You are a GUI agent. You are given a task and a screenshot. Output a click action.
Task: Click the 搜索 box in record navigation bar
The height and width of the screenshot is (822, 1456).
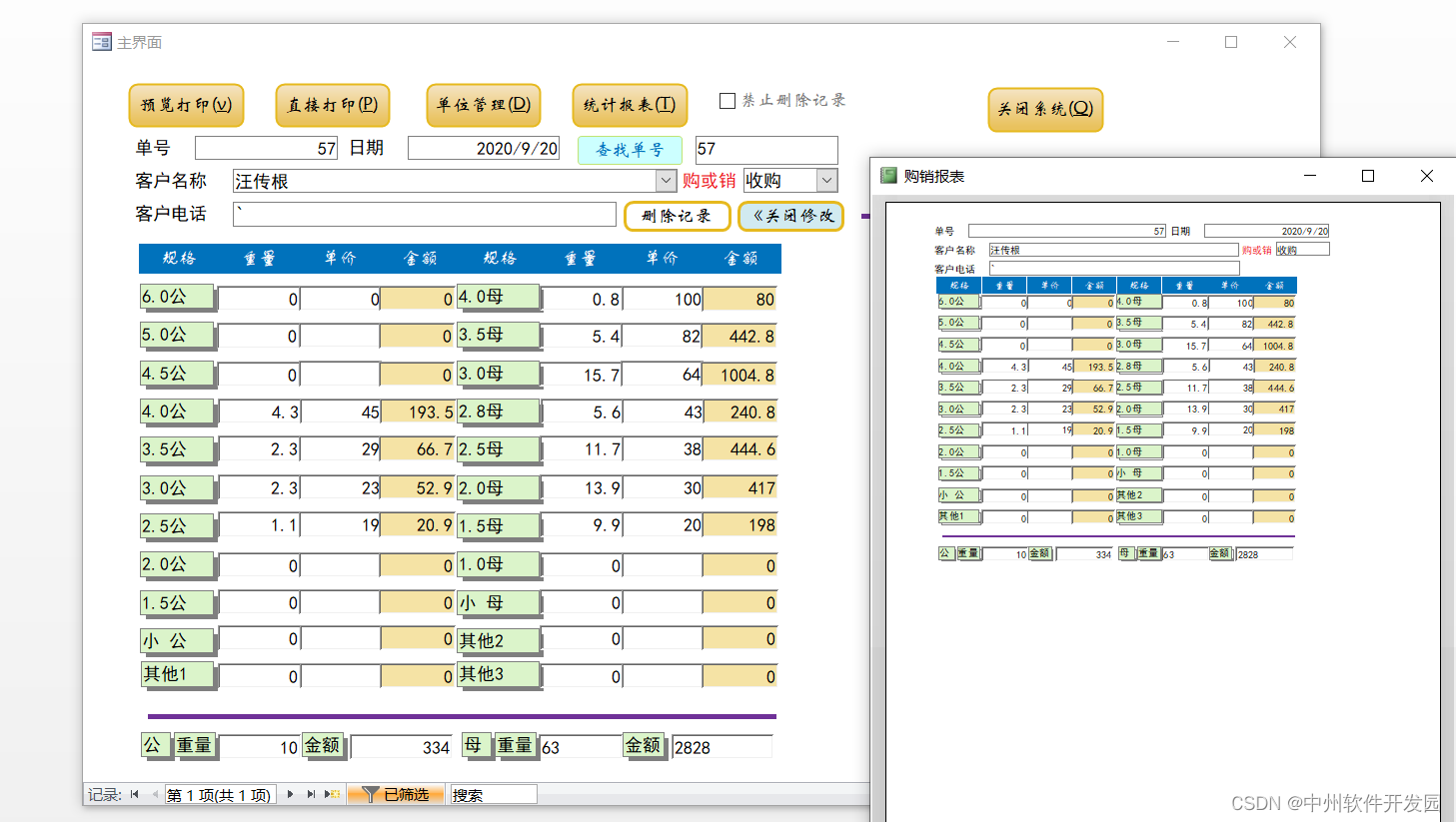pyautogui.click(x=493, y=794)
